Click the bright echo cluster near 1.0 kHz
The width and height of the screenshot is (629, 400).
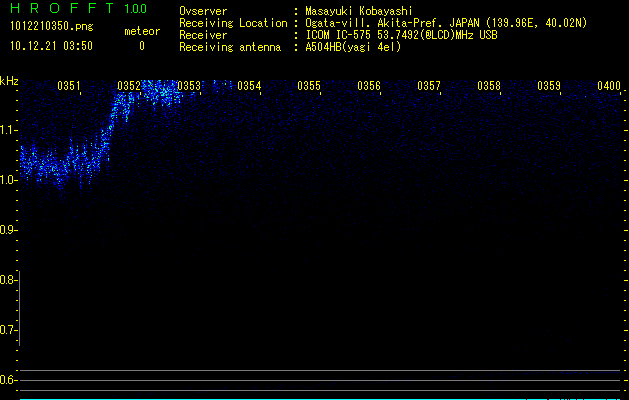pyautogui.click(x=60, y=164)
